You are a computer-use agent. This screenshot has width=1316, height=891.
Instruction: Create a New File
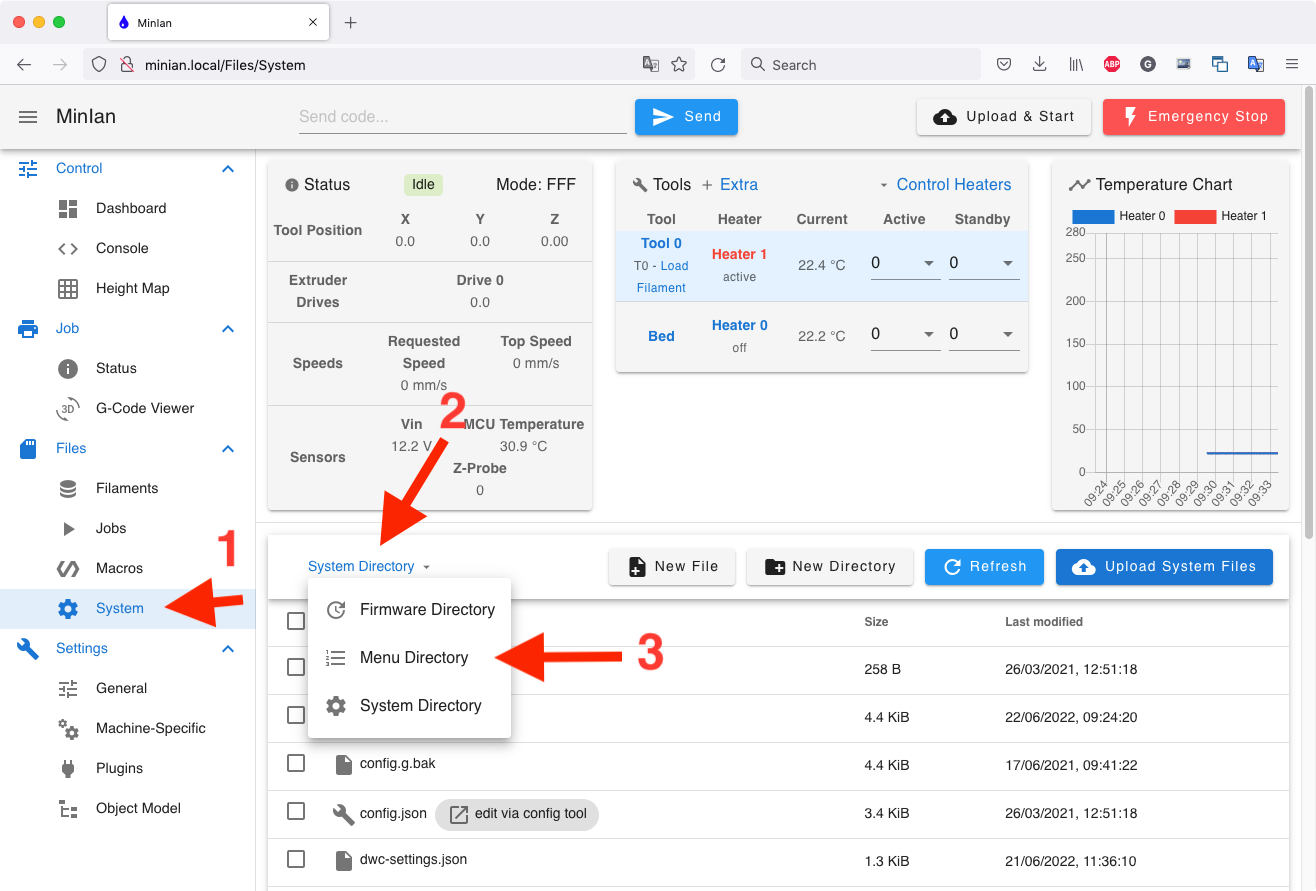(672, 566)
